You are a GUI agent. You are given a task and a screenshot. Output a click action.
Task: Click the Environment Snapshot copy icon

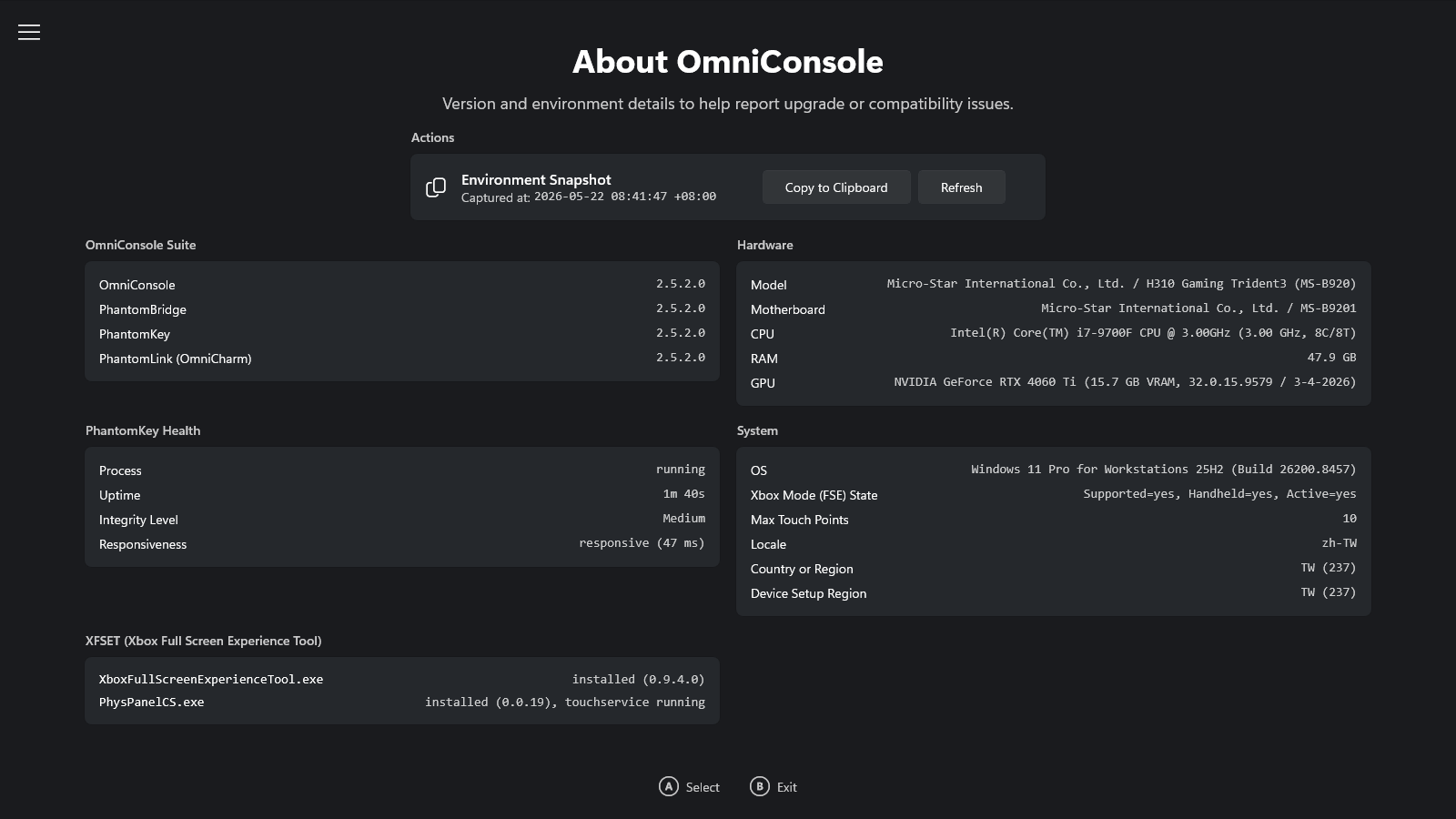[x=436, y=187]
